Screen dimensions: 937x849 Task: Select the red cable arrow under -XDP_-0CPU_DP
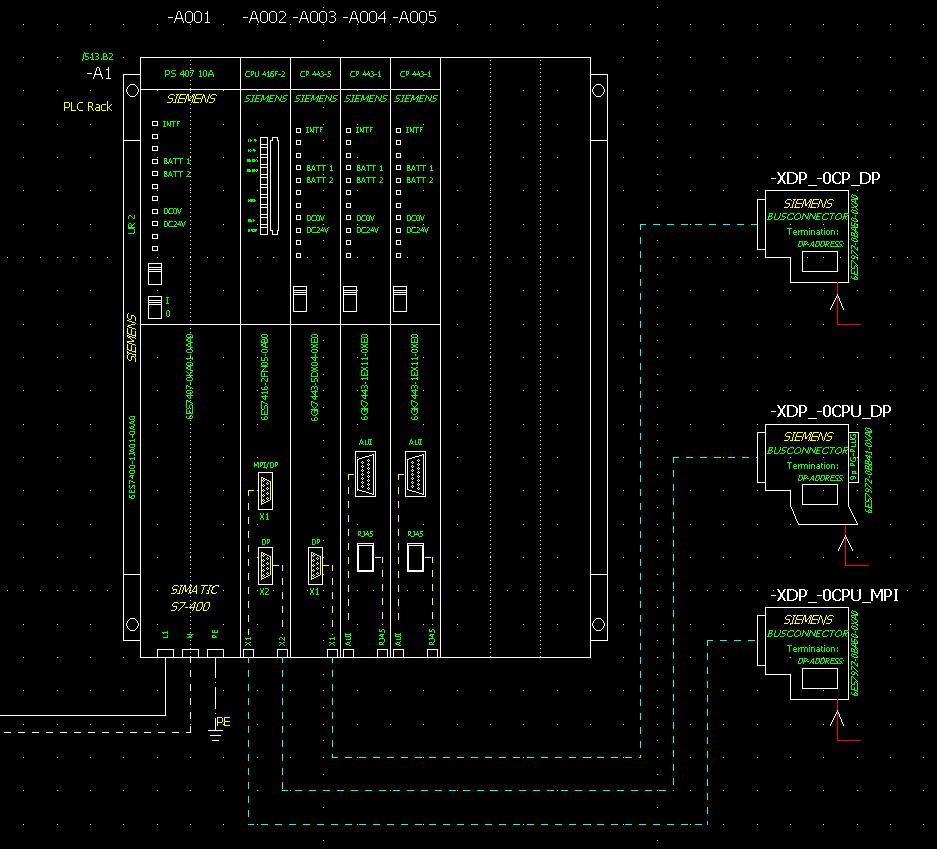coord(851,546)
